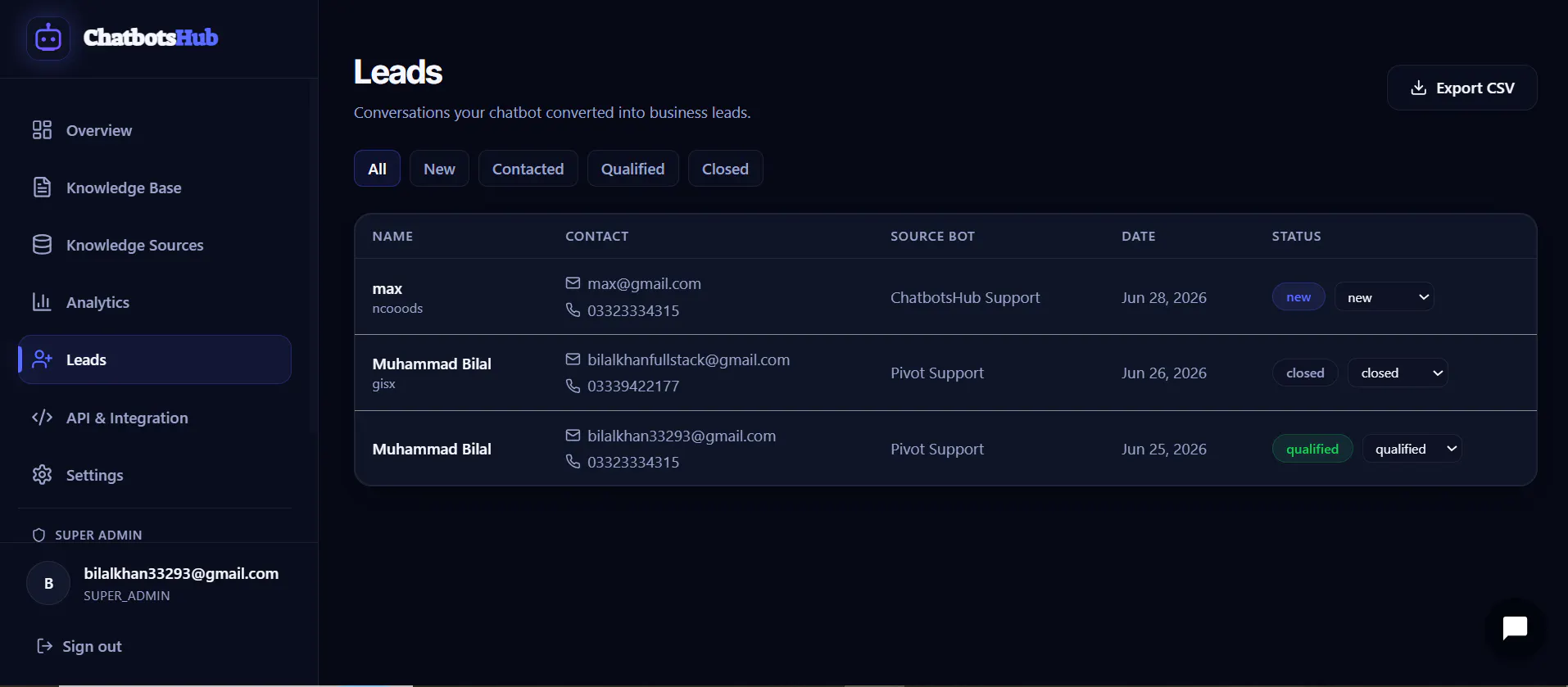Filter leads by Contacted

pos(528,169)
